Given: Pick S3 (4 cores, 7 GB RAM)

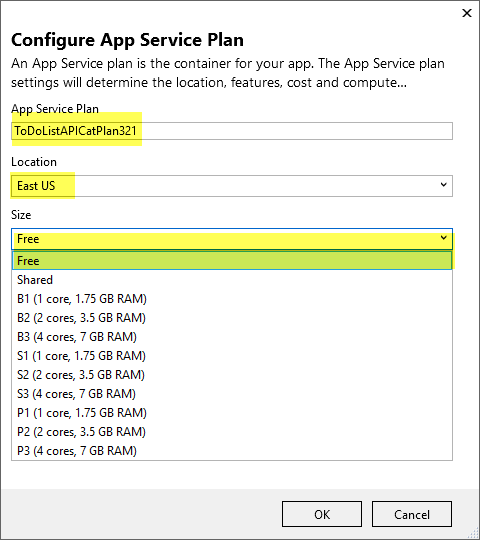Looking at the screenshot, I should coord(232,394).
